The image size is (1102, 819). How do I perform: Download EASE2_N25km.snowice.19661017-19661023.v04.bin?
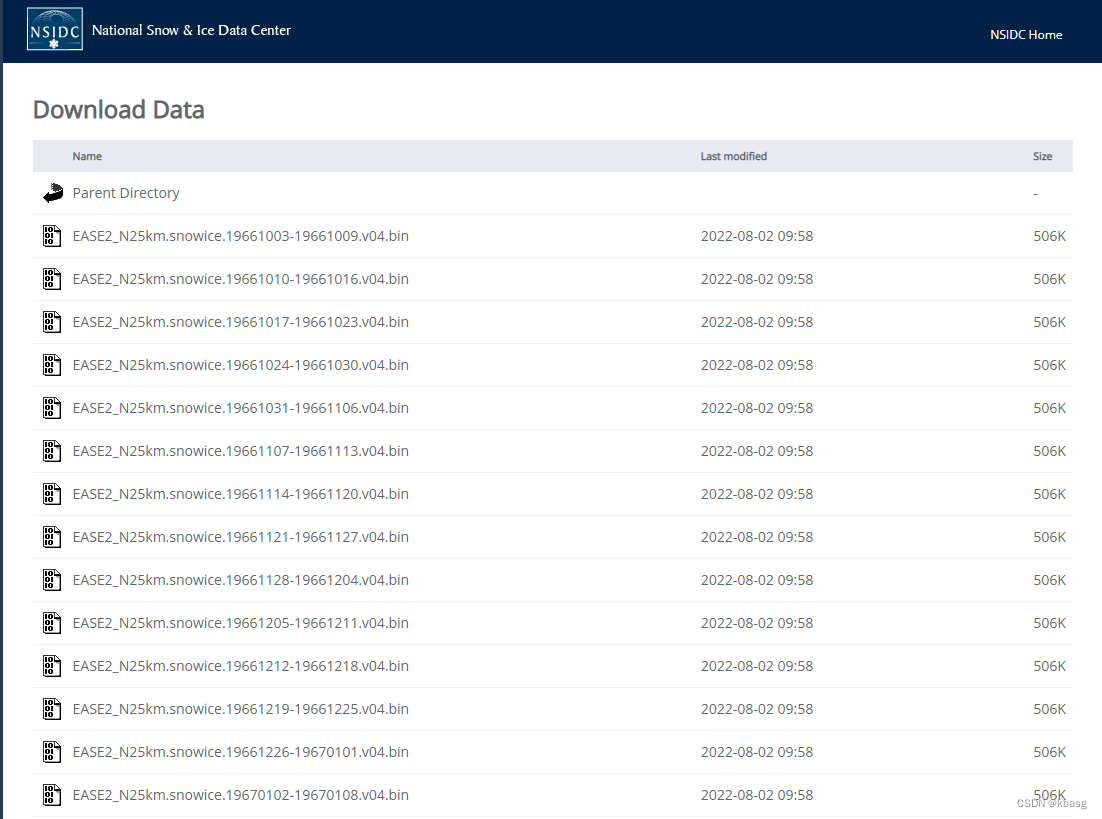coord(240,322)
